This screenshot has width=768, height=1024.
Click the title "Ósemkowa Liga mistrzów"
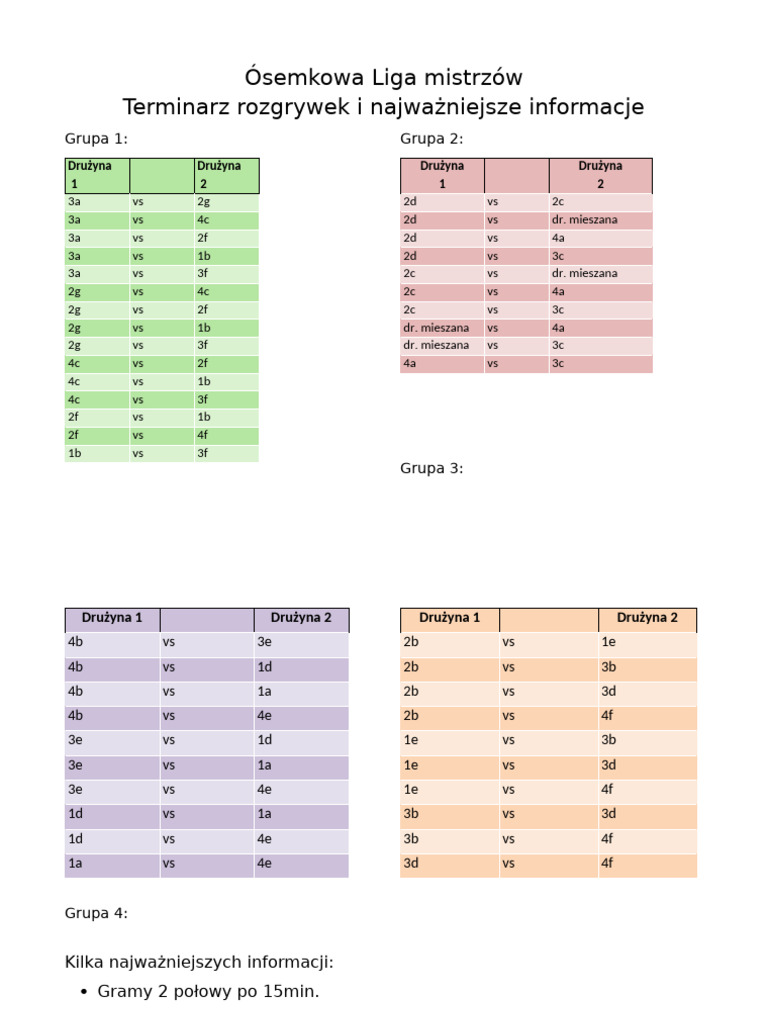coord(383,77)
